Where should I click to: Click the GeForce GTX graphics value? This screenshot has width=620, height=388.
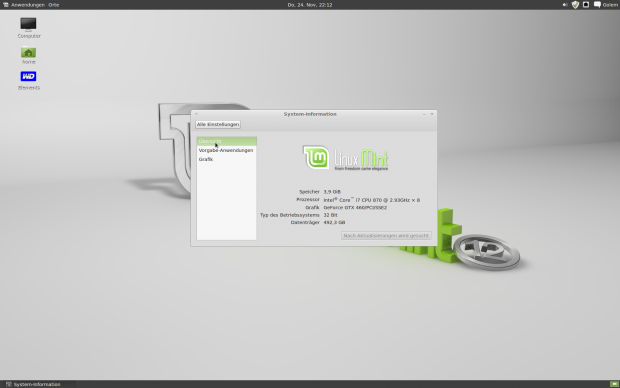[x=355, y=207]
